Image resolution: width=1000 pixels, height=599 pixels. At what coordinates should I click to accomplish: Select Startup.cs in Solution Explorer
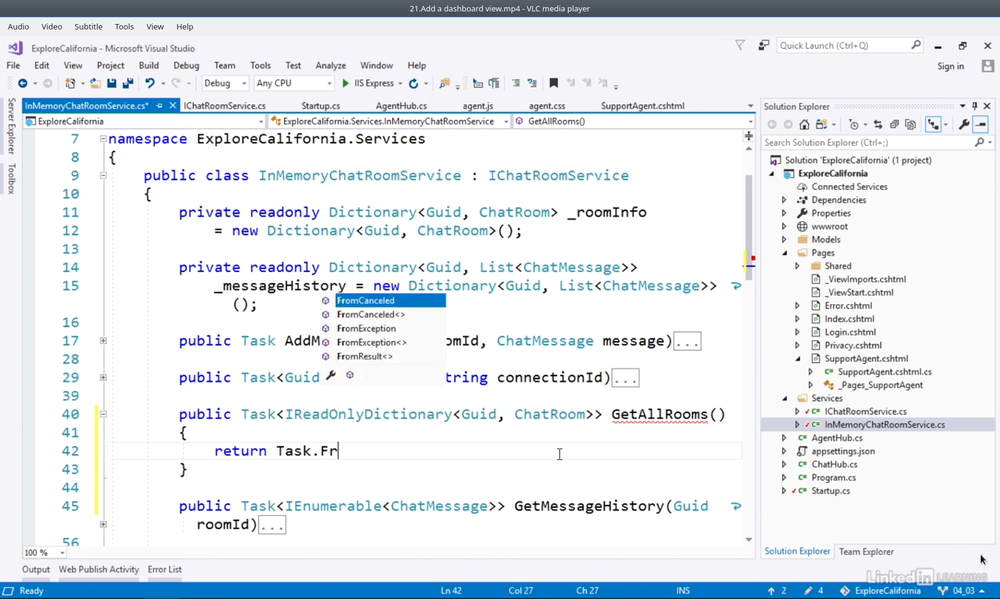[830, 491]
